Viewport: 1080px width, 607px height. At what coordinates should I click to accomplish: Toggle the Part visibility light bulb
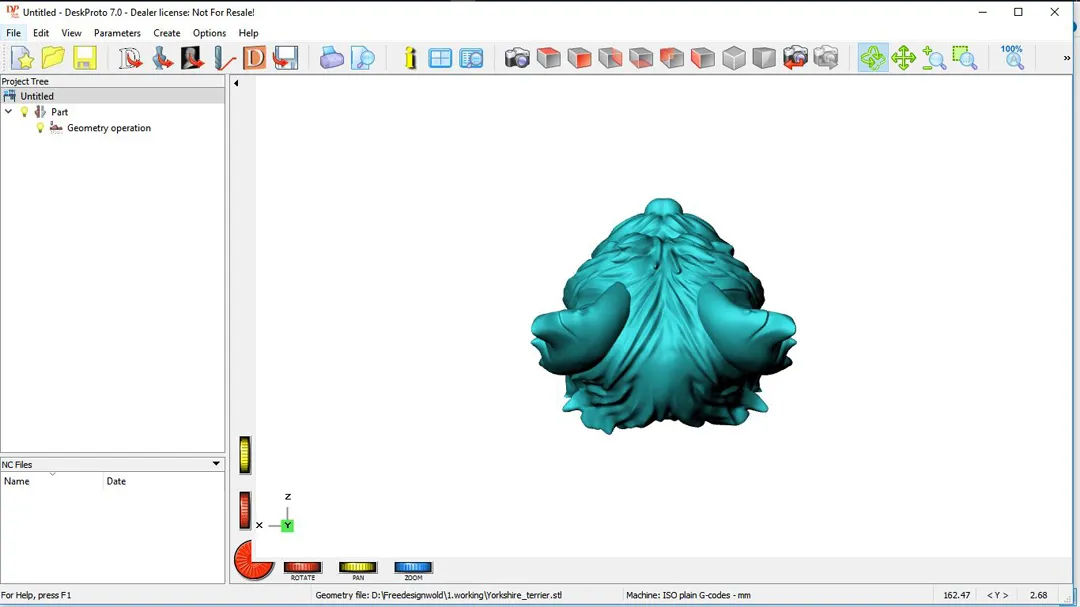(25, 112)
